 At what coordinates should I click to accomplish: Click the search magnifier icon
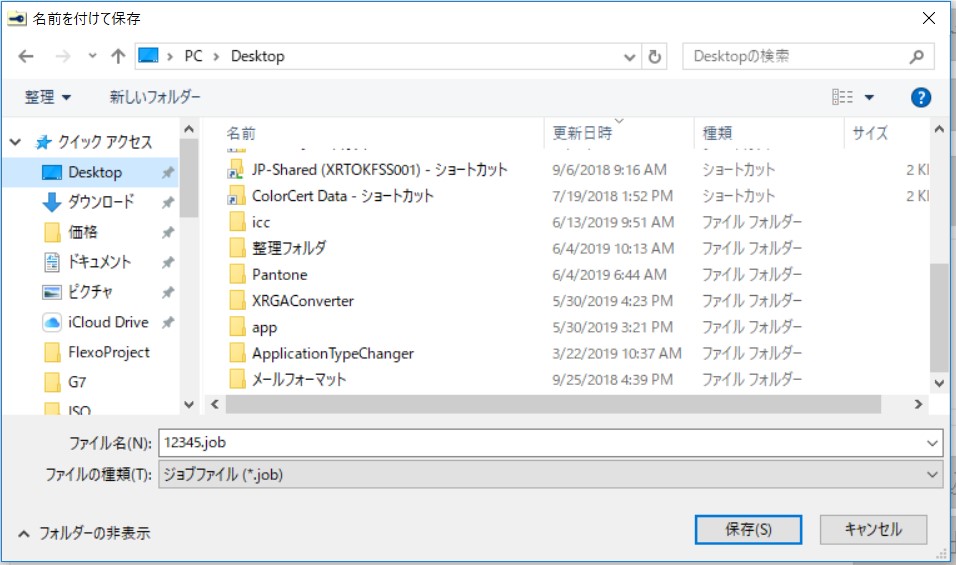point(916,57)
